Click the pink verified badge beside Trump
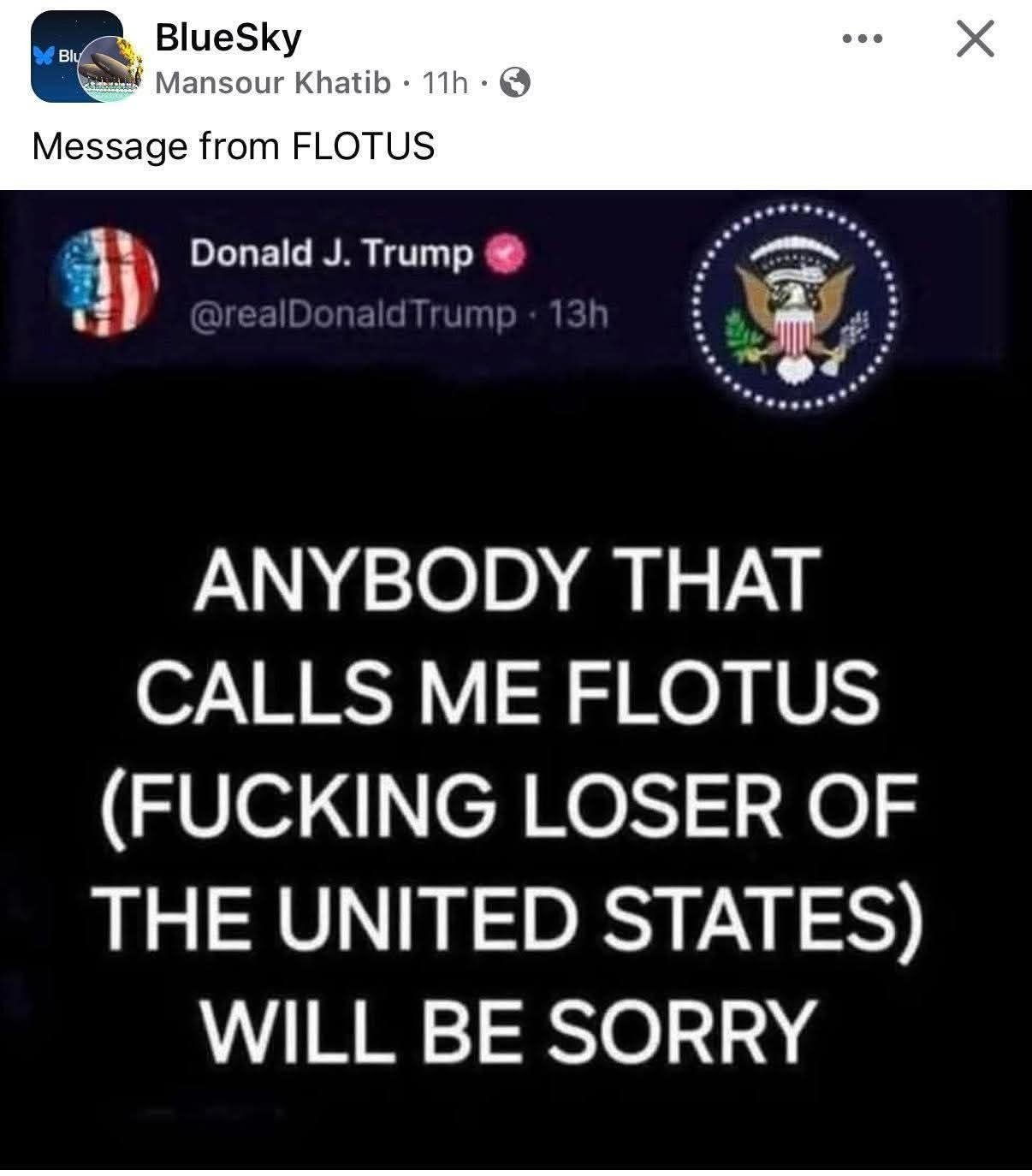This screenshot has width=1032, height=1176. (499, 253)
